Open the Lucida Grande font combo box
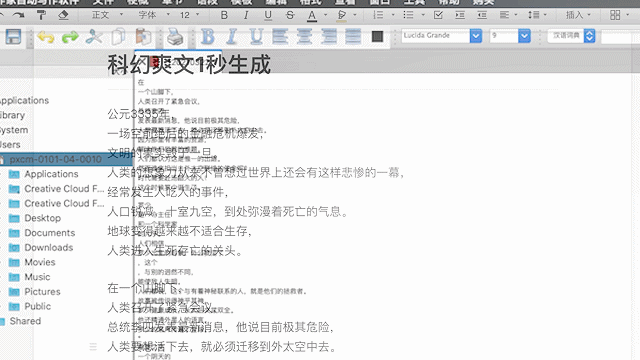 pos(442,36)
